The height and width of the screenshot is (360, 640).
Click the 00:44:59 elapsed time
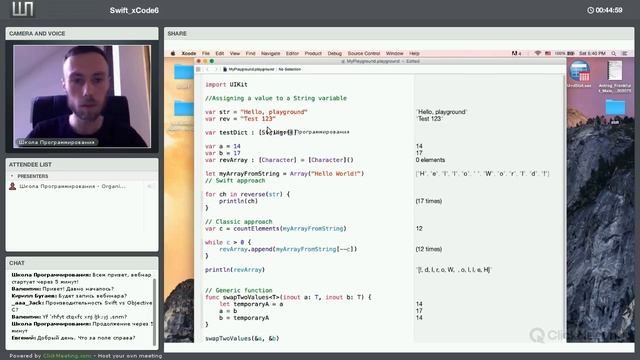tap(609, 10)
